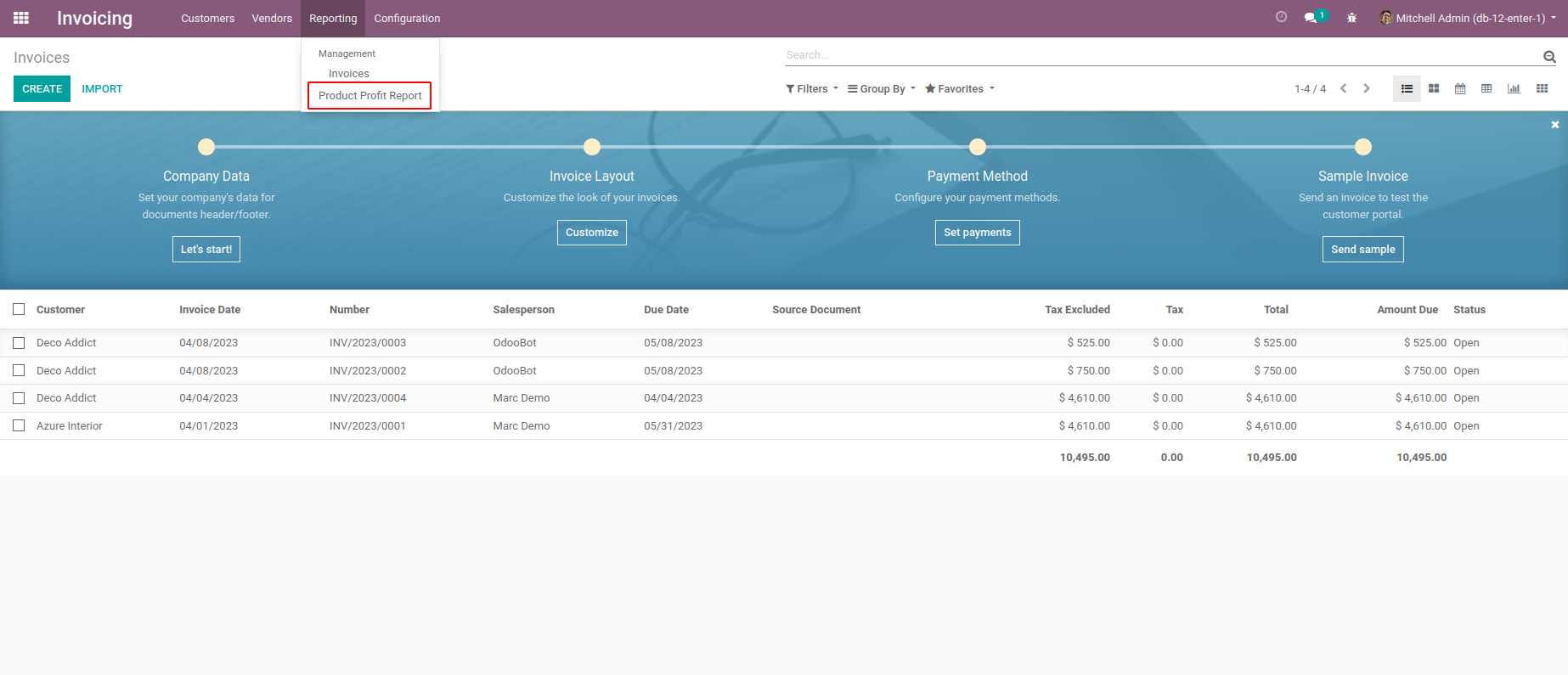Image resolution: width=1568 pixels, height=675 pixels.
Task: Switch to activity view icon
Action: pos(1542,88)
